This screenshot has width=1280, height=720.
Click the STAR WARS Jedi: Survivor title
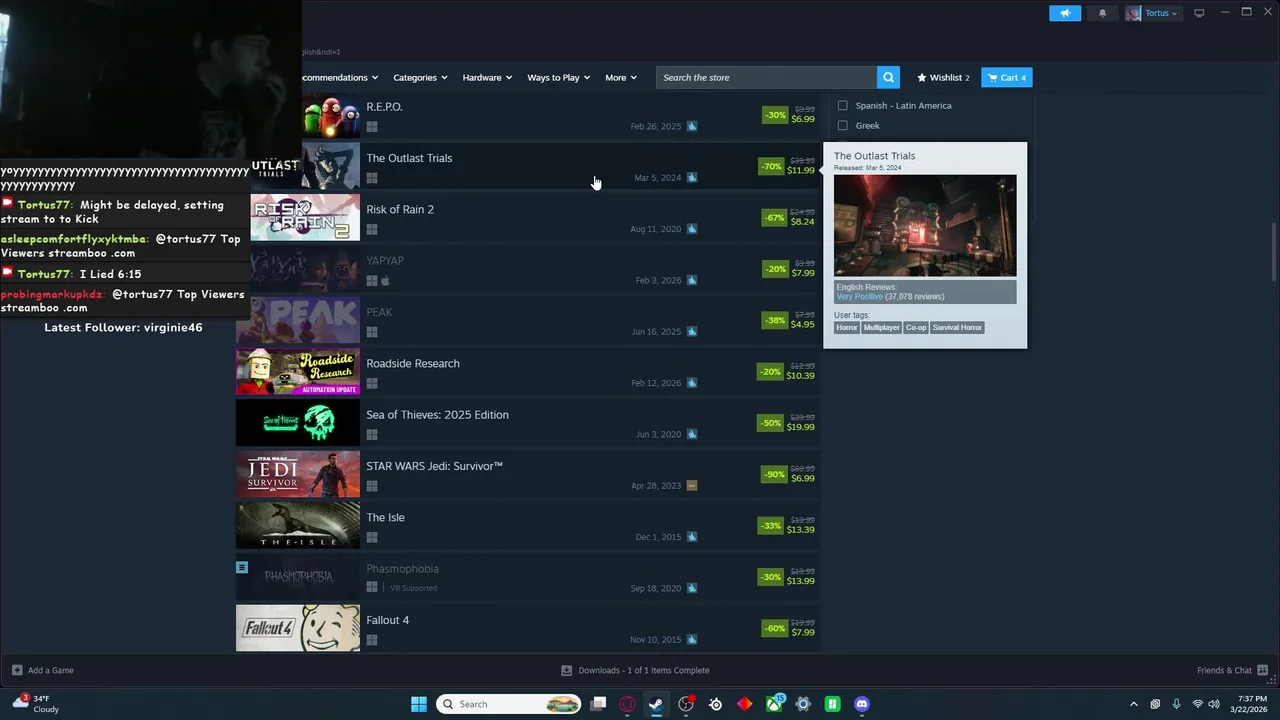[x=435, y=466]
